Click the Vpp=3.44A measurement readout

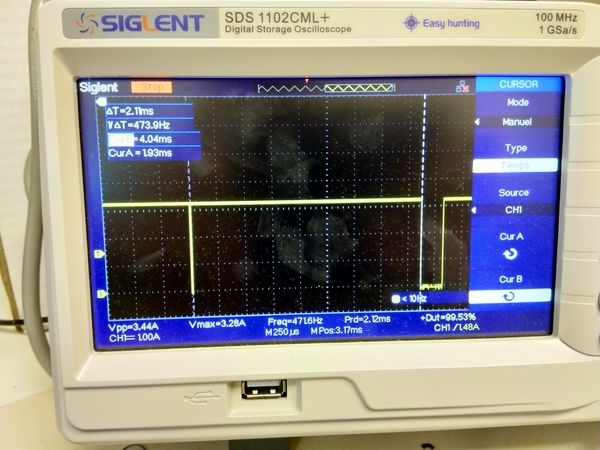[x=132, y=325]
